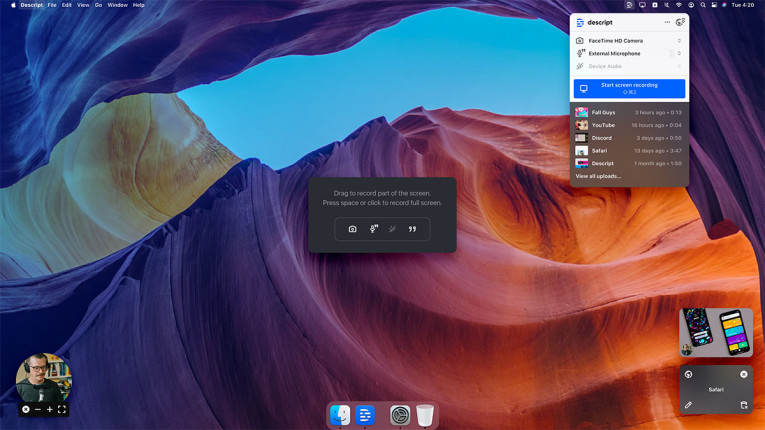The width and height of the screenshot is (765, 430).
Task: Open Descript from the Dock
Action: [365, 415]
